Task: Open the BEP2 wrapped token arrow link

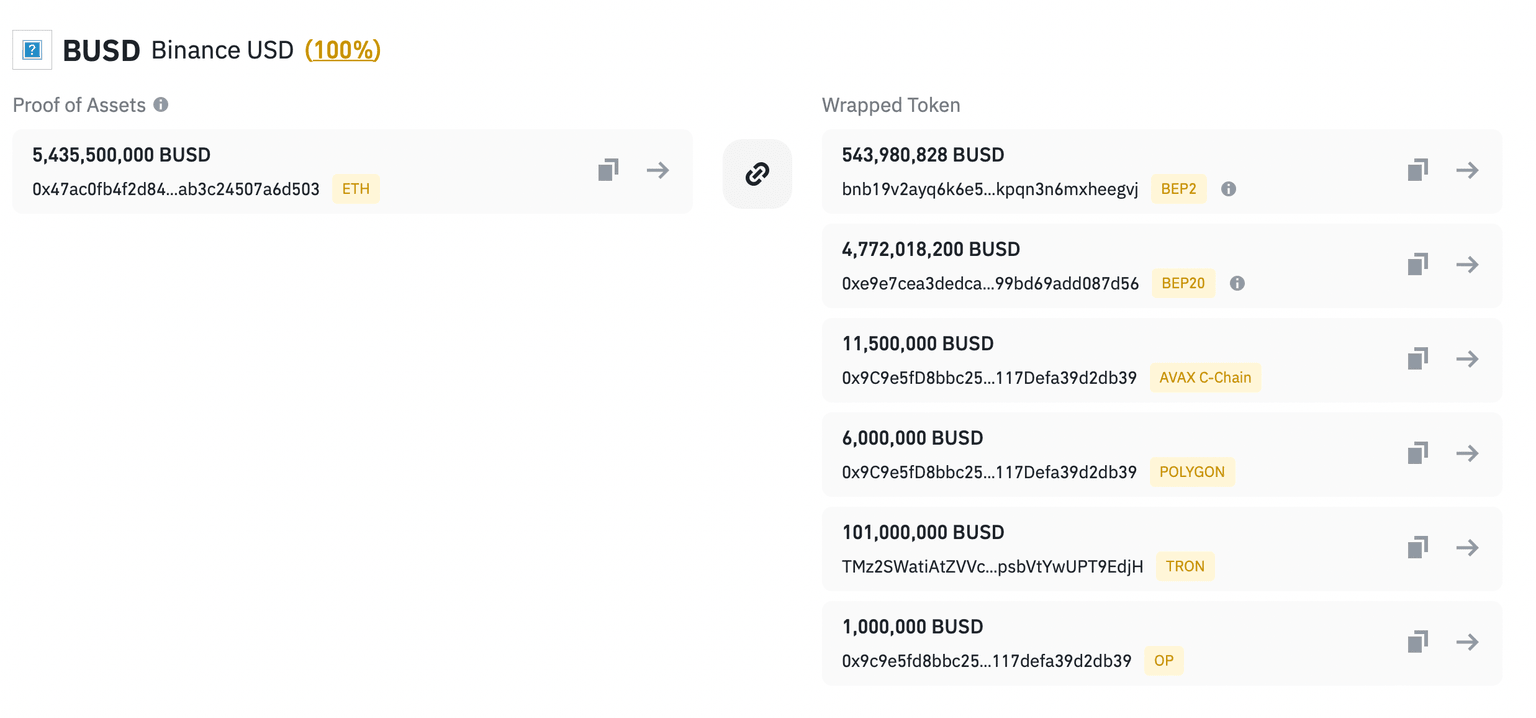Action: pos(1467,170)
